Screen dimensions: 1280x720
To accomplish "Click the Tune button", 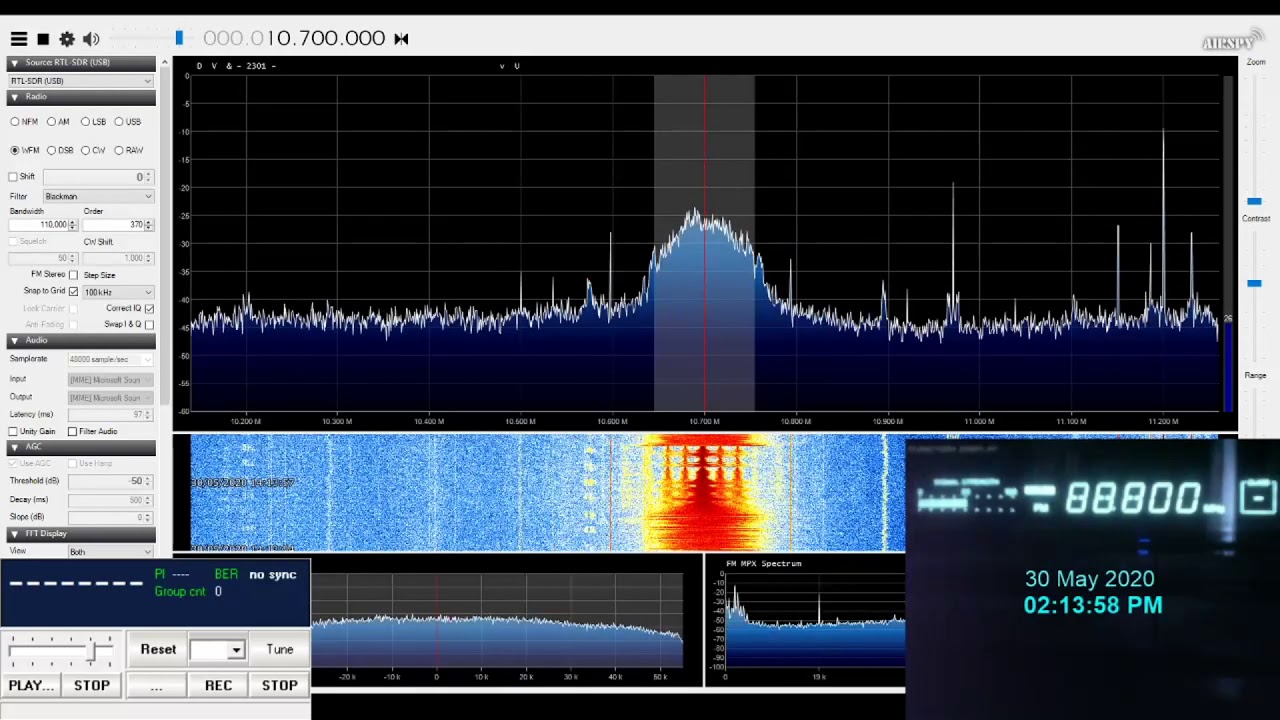I will coord(280,650).
